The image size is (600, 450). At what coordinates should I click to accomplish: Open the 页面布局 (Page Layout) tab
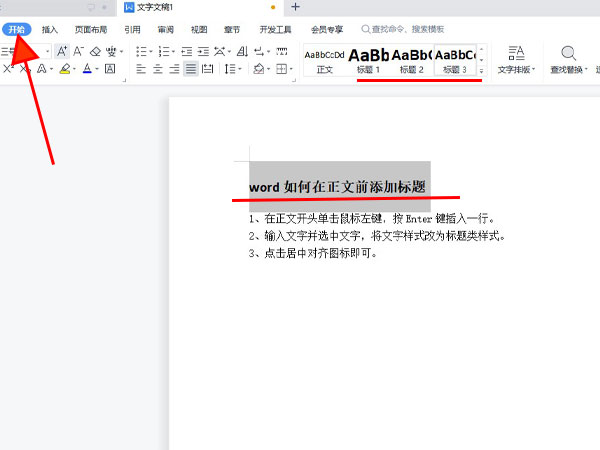(x=91, y=30)
